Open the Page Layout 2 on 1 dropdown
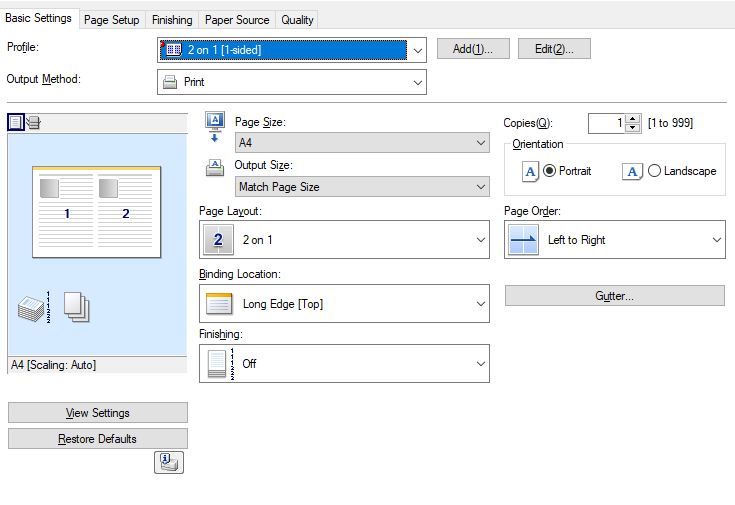 click(x=345, y=240)
